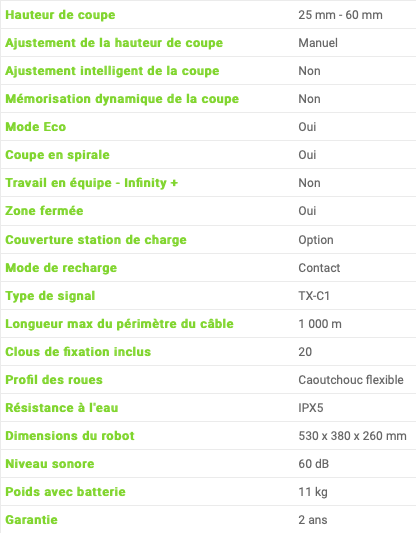Select the 'Manuel' value cell
Image resolution: width=416 pixels, height=533 pixels.
(318, 43)
